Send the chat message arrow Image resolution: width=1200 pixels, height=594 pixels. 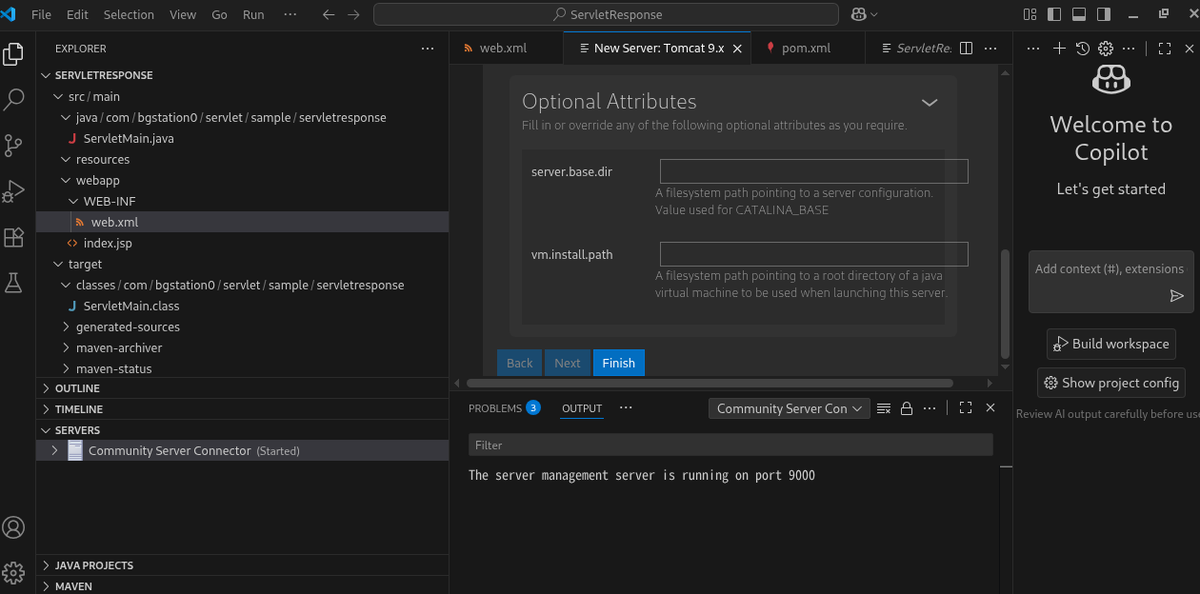pyautogui.click(x=1177, y=296)
